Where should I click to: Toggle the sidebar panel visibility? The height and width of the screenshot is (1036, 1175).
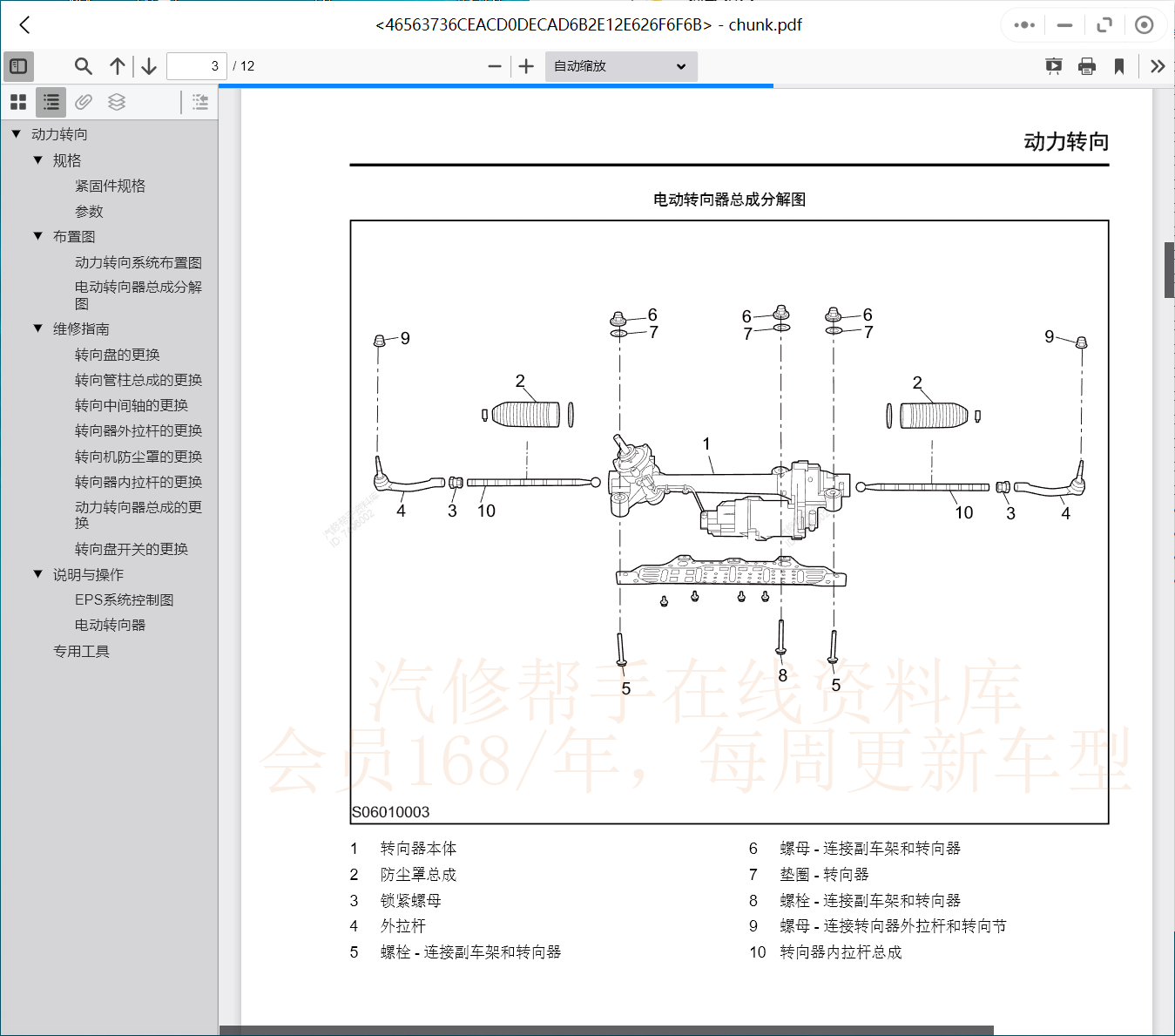coord(18,65)
